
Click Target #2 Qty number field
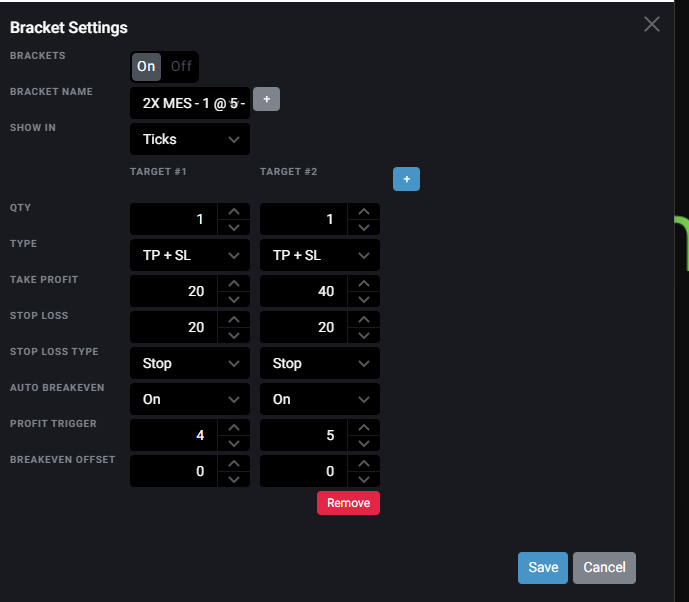pyautogui.click(x=304, y=219)
